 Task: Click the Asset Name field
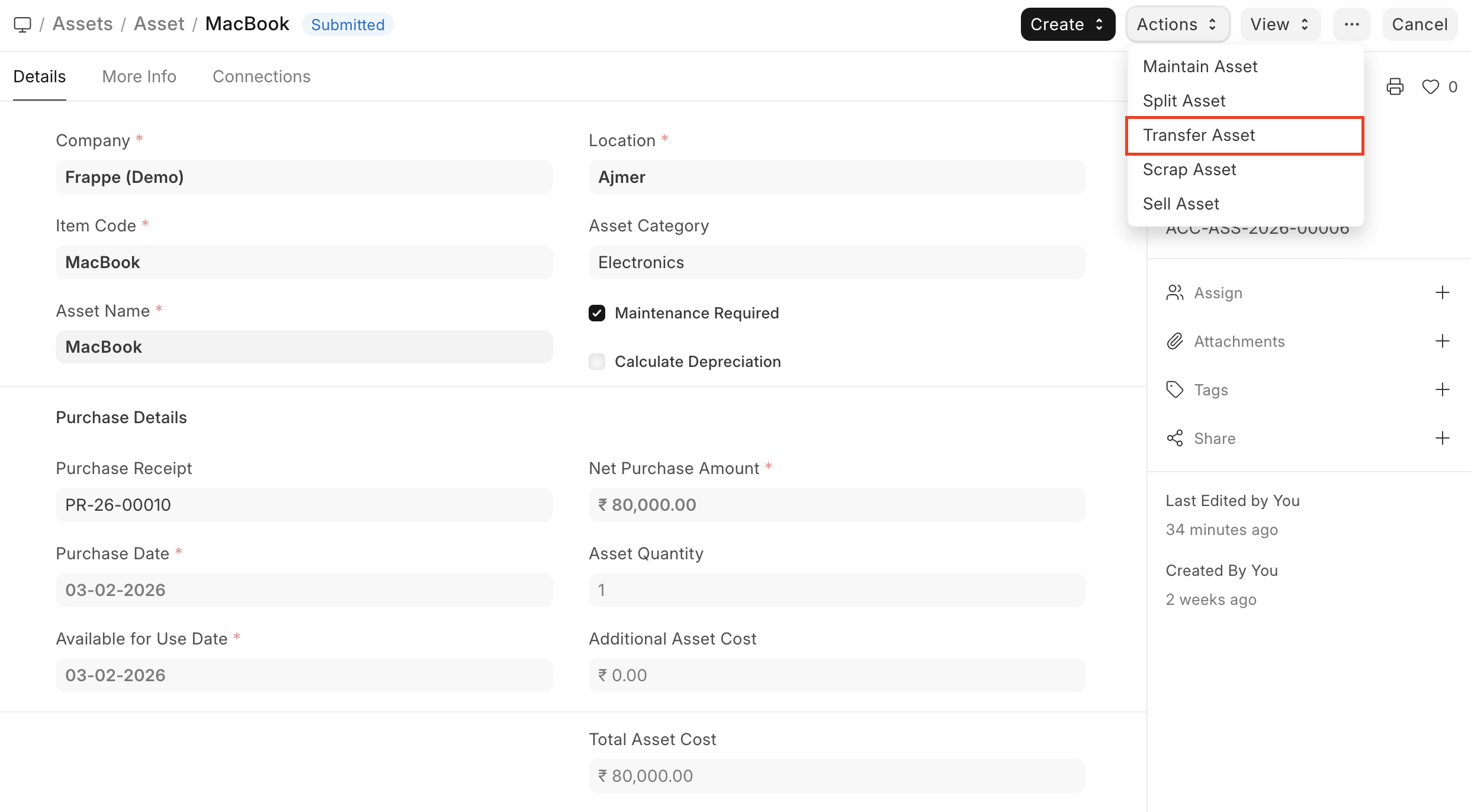304,347
